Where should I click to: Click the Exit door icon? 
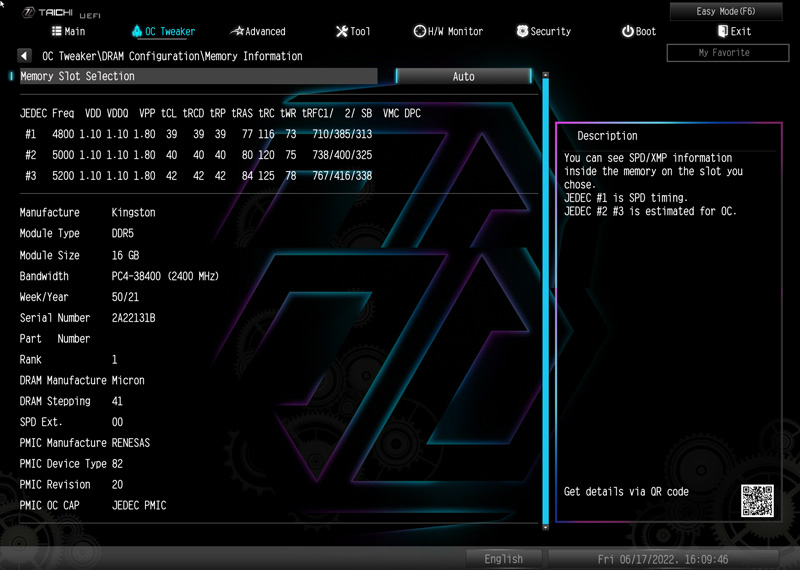pyautogui.click(x=722, y=31)
